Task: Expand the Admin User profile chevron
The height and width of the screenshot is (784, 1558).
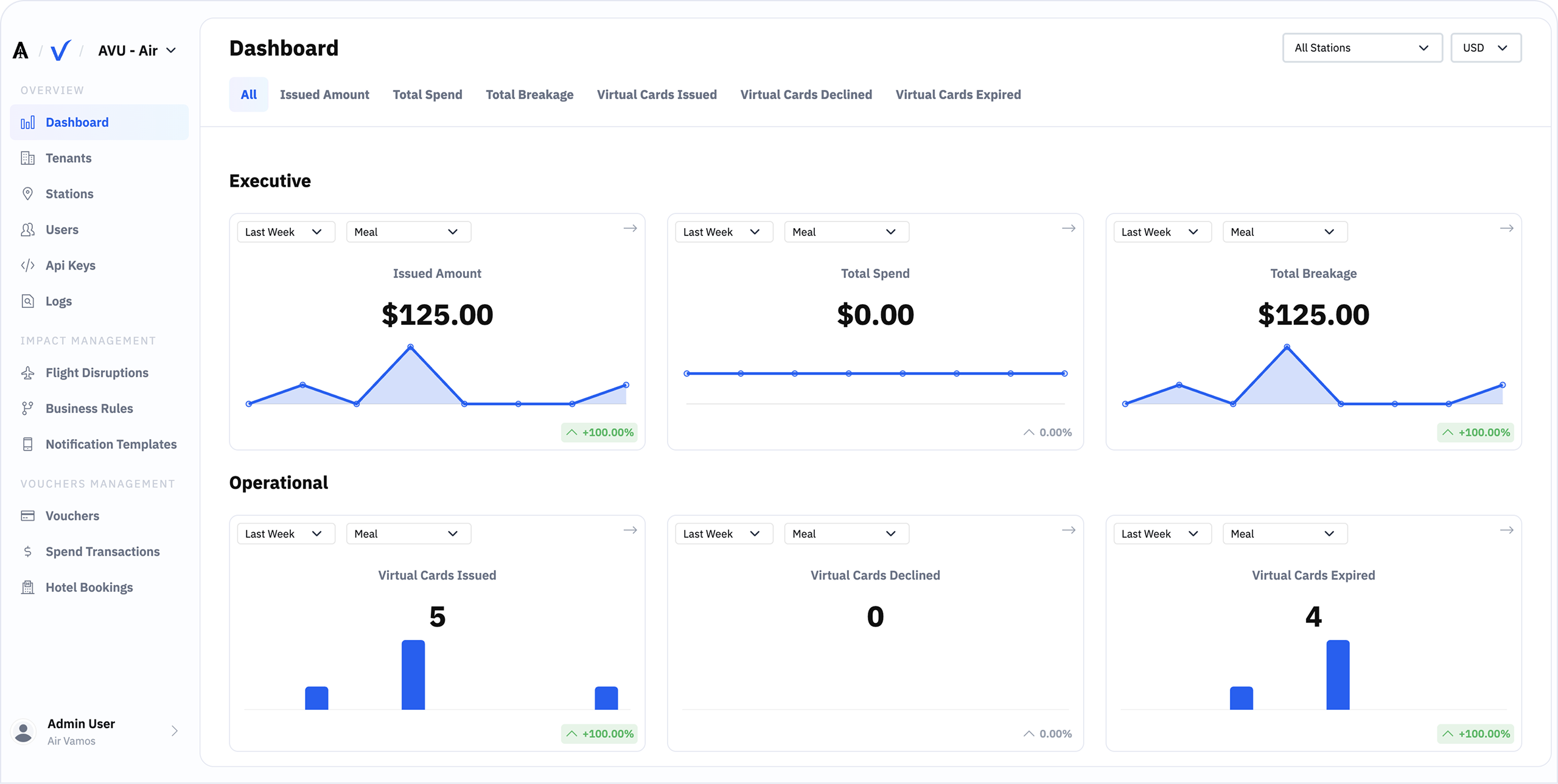Action: [x=173, y=731]
